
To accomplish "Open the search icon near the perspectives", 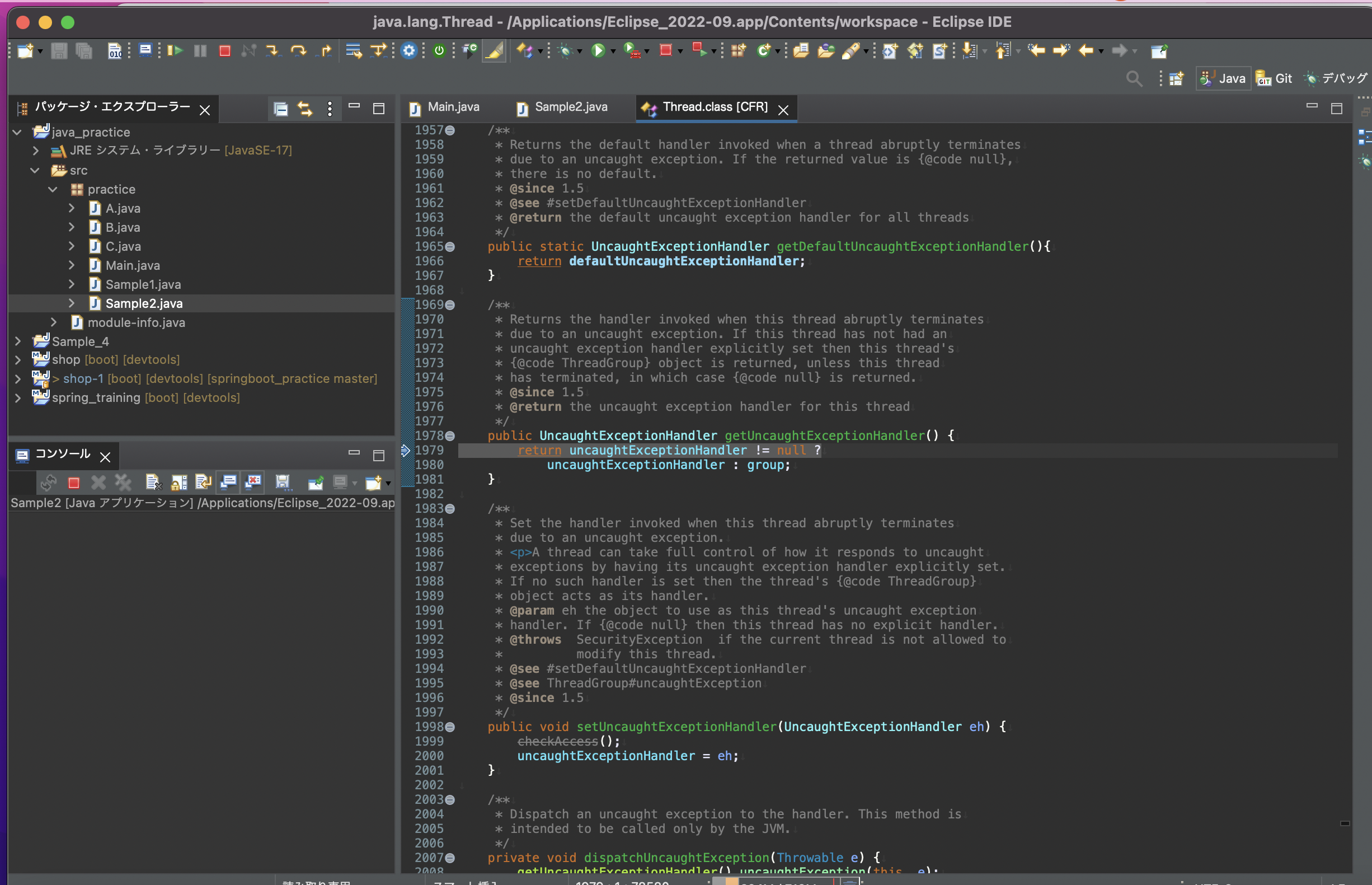I will tap(1134, 78).
